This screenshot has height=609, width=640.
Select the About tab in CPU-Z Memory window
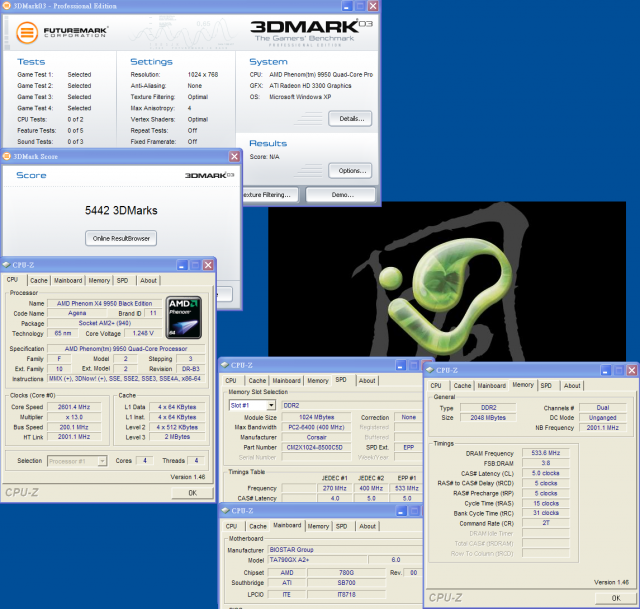[572, 386]
